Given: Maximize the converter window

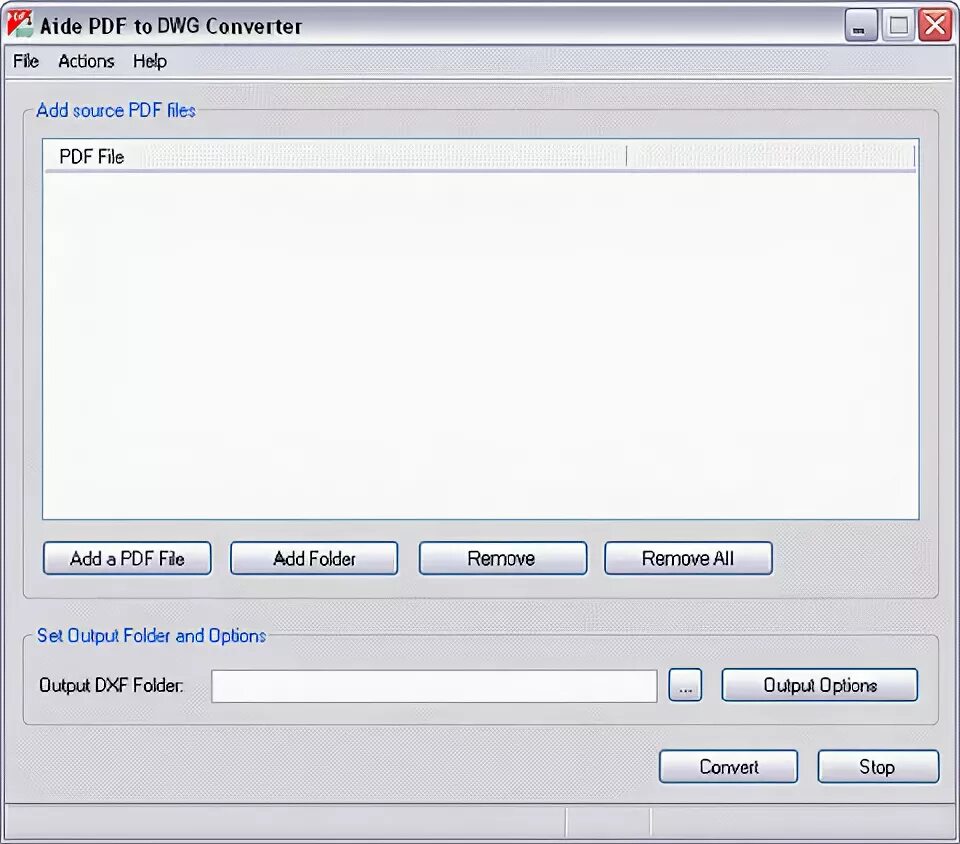Looking at the screenshot, I should click(x=898, y=26).
